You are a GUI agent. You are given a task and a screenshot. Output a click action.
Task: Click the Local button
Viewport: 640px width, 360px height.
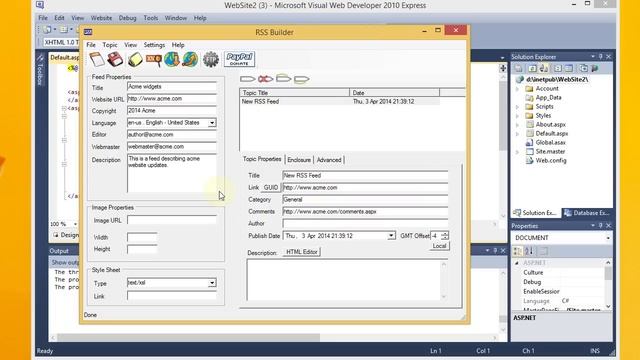(x=439, y=246)
